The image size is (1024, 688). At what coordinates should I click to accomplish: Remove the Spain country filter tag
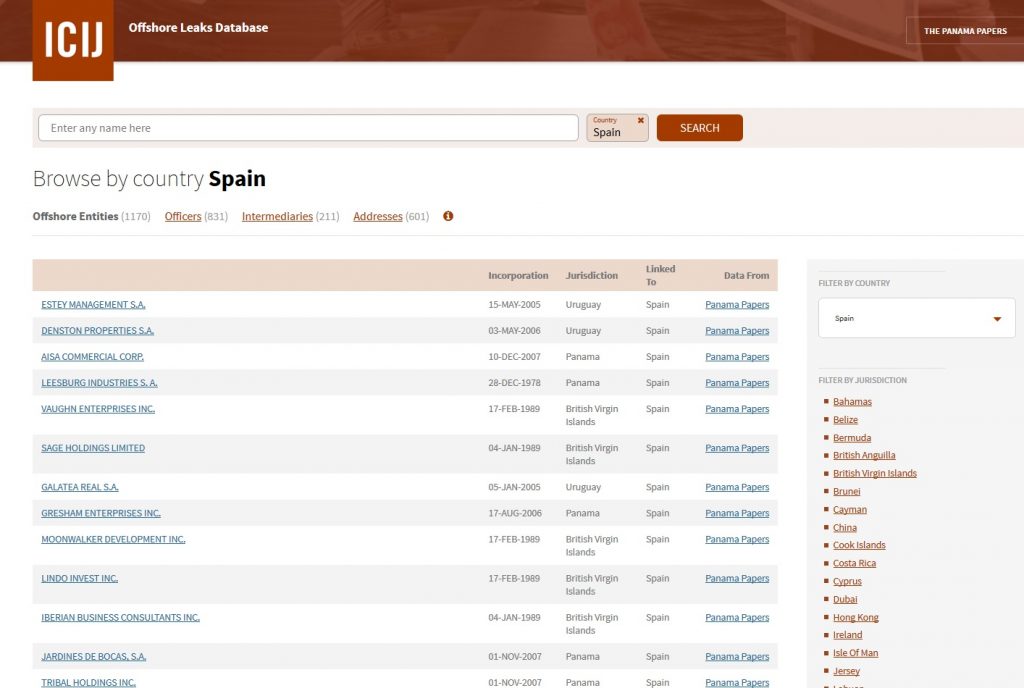pyautogui.click(x=641, y=120)
